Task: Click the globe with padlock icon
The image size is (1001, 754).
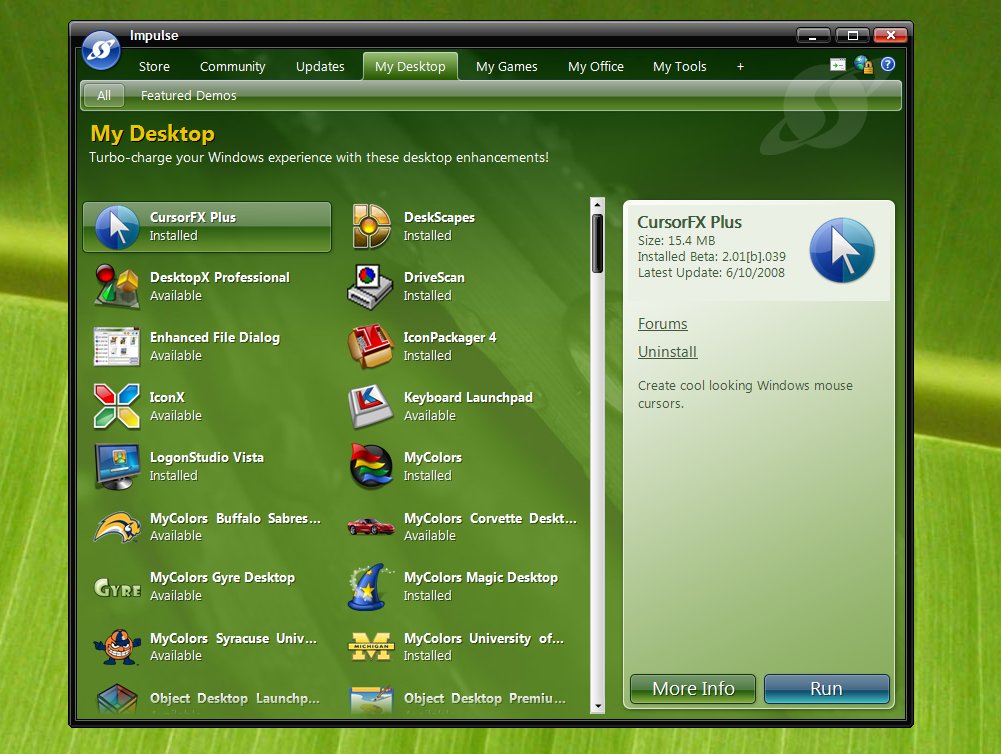Action: click(864, 64)
